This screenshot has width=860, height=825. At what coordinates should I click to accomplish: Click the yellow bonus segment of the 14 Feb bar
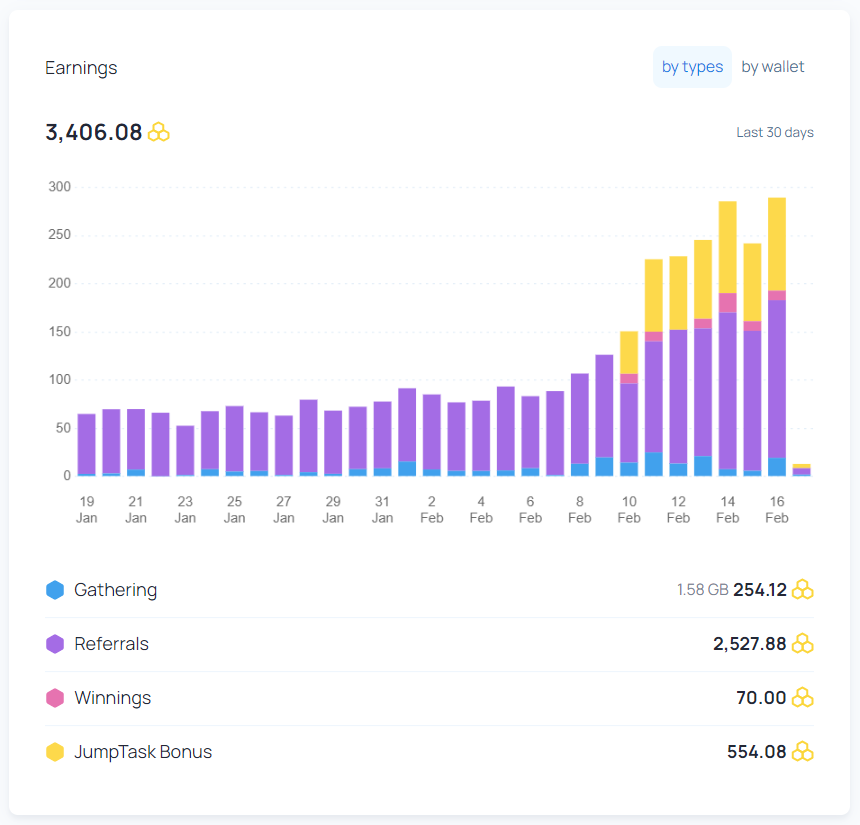pyautogui.click(x=727, y=247)
